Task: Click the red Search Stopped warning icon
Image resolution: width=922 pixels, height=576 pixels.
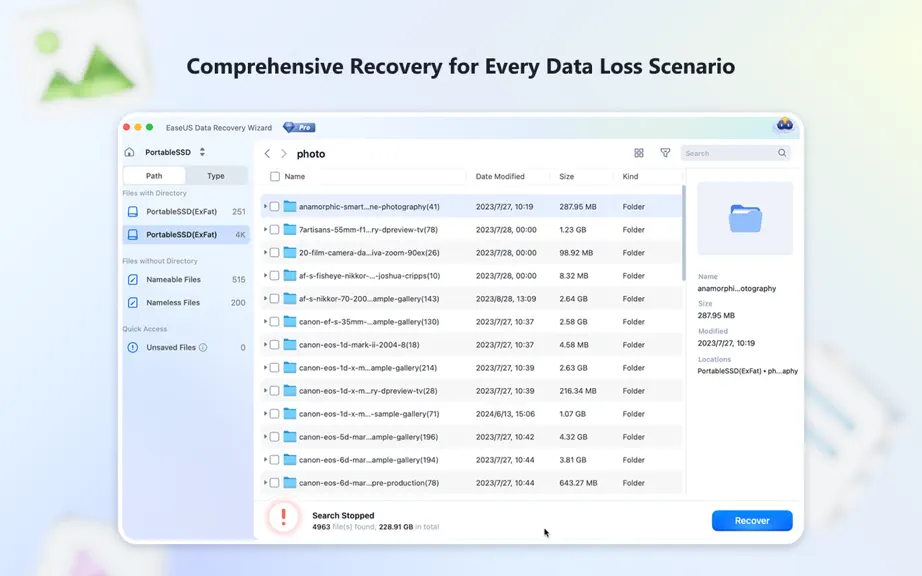Action: pos(283,517)
